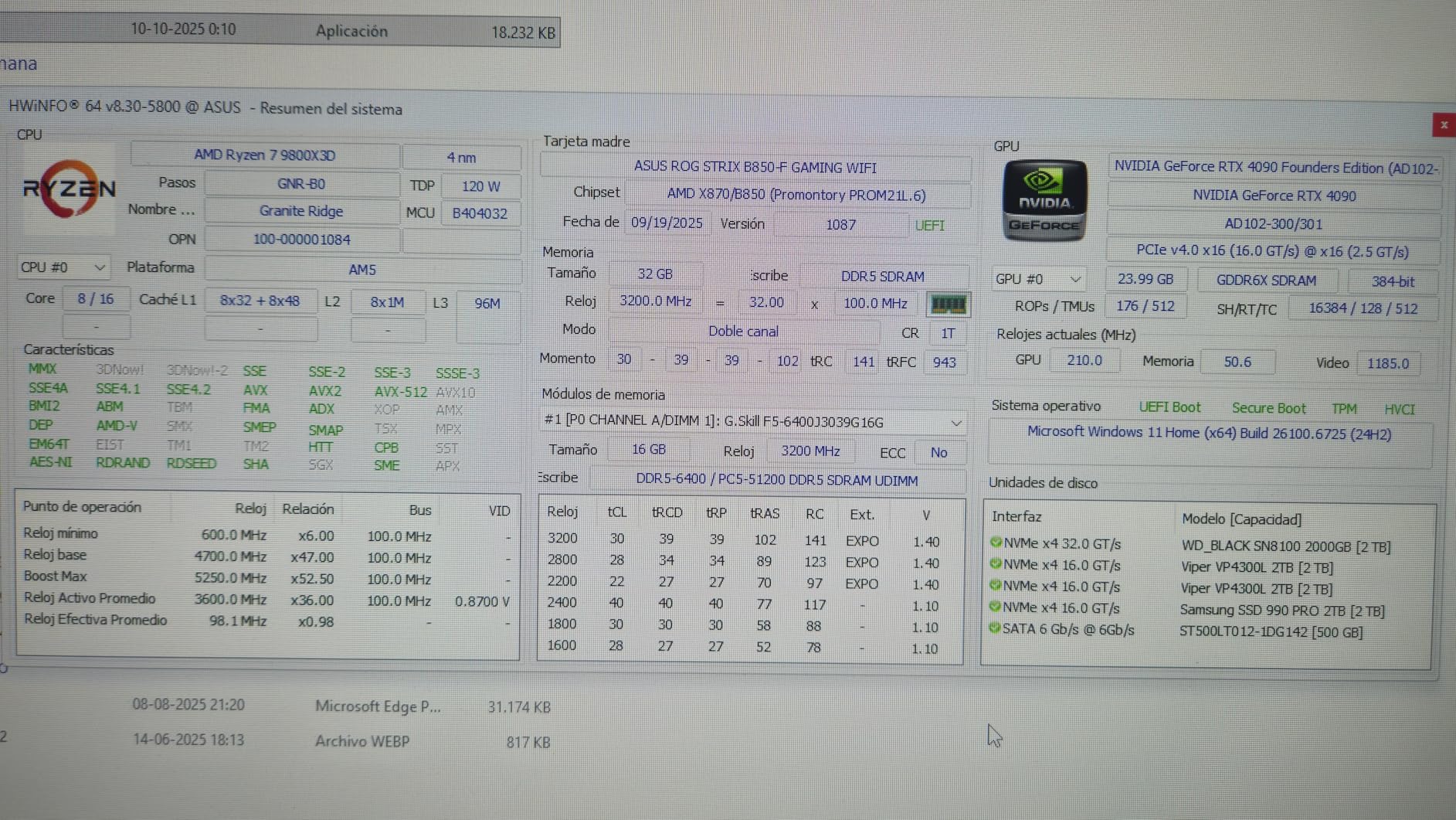The height and width of the screenshot is (820, 1456).
Task: Click the green status icon for WD_BLACK SN8100
Action: click(x=996, y=543)
